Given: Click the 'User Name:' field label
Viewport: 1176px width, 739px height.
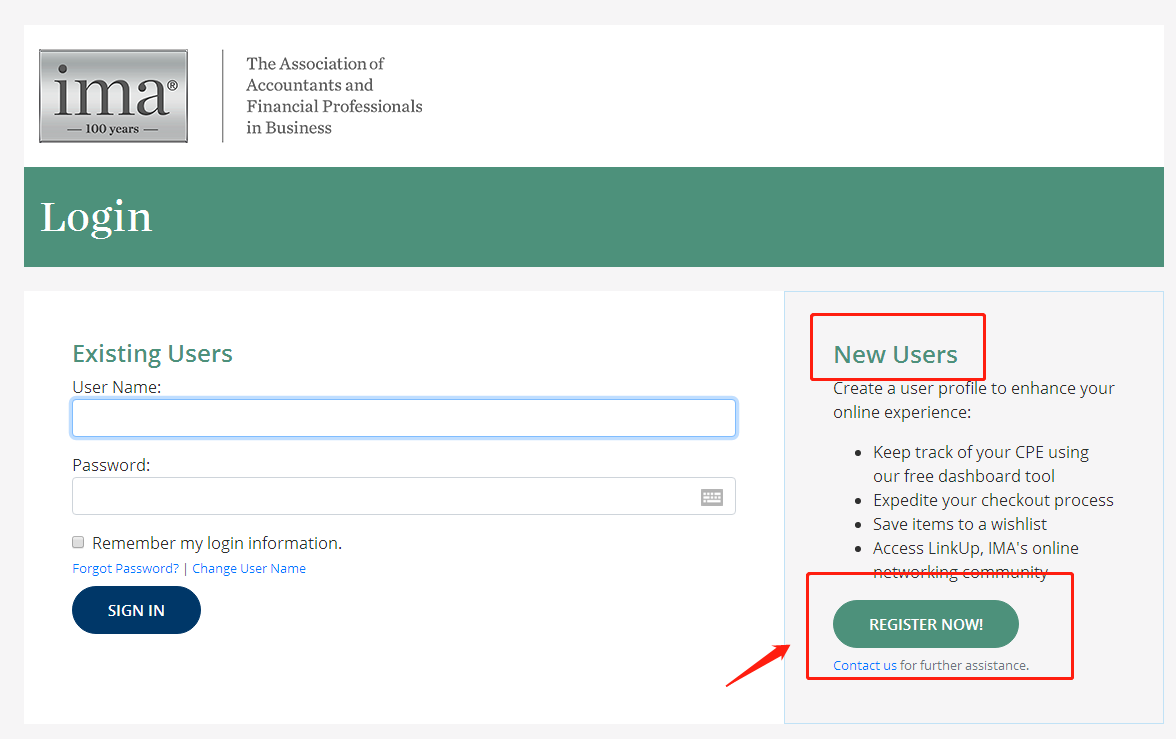Looking at the screenshot, I should (x=117, y=386).
